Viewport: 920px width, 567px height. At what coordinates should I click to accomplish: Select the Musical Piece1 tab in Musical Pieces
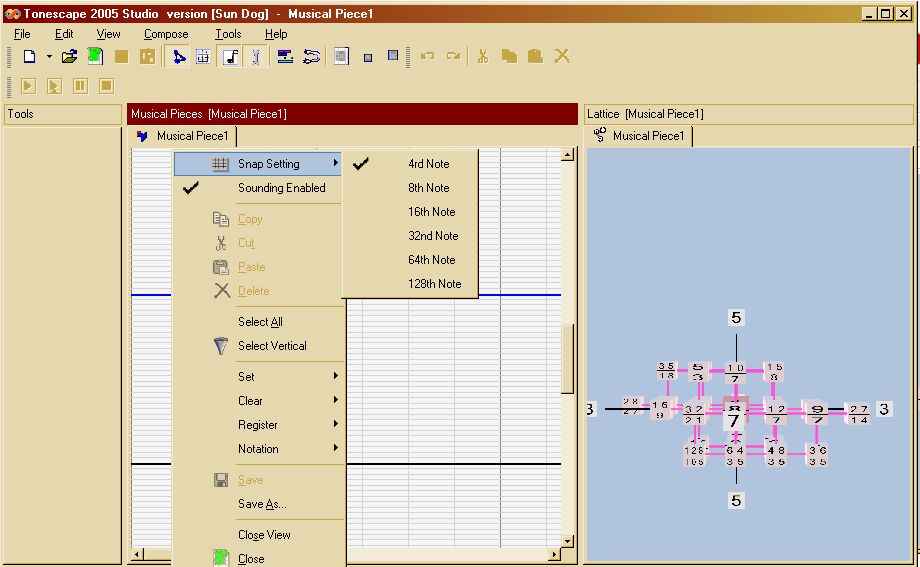coord(183,136)
